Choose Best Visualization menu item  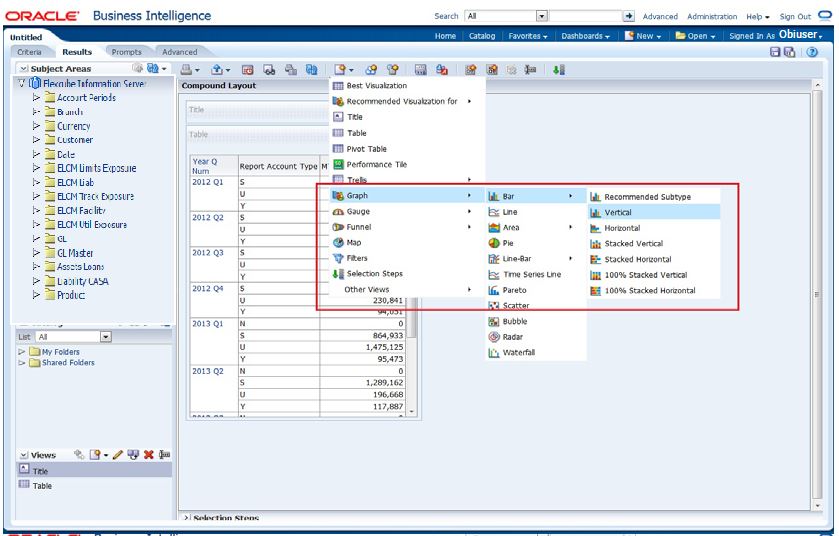pyautogui.click(x=407, y=86)
